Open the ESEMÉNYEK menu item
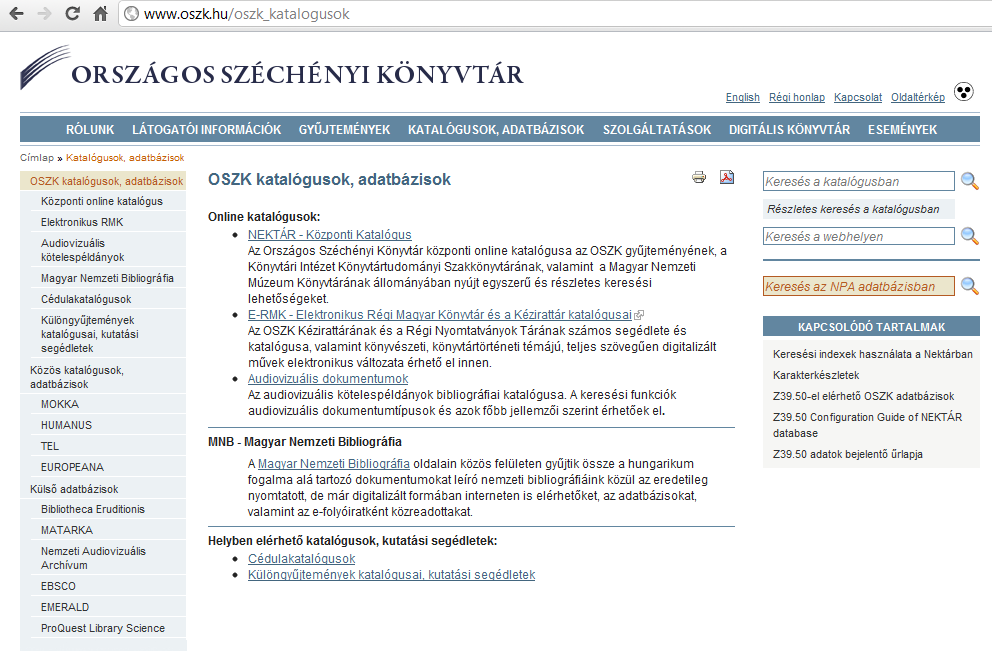Viewport: 992px width, 651px height. coord(903,130)
